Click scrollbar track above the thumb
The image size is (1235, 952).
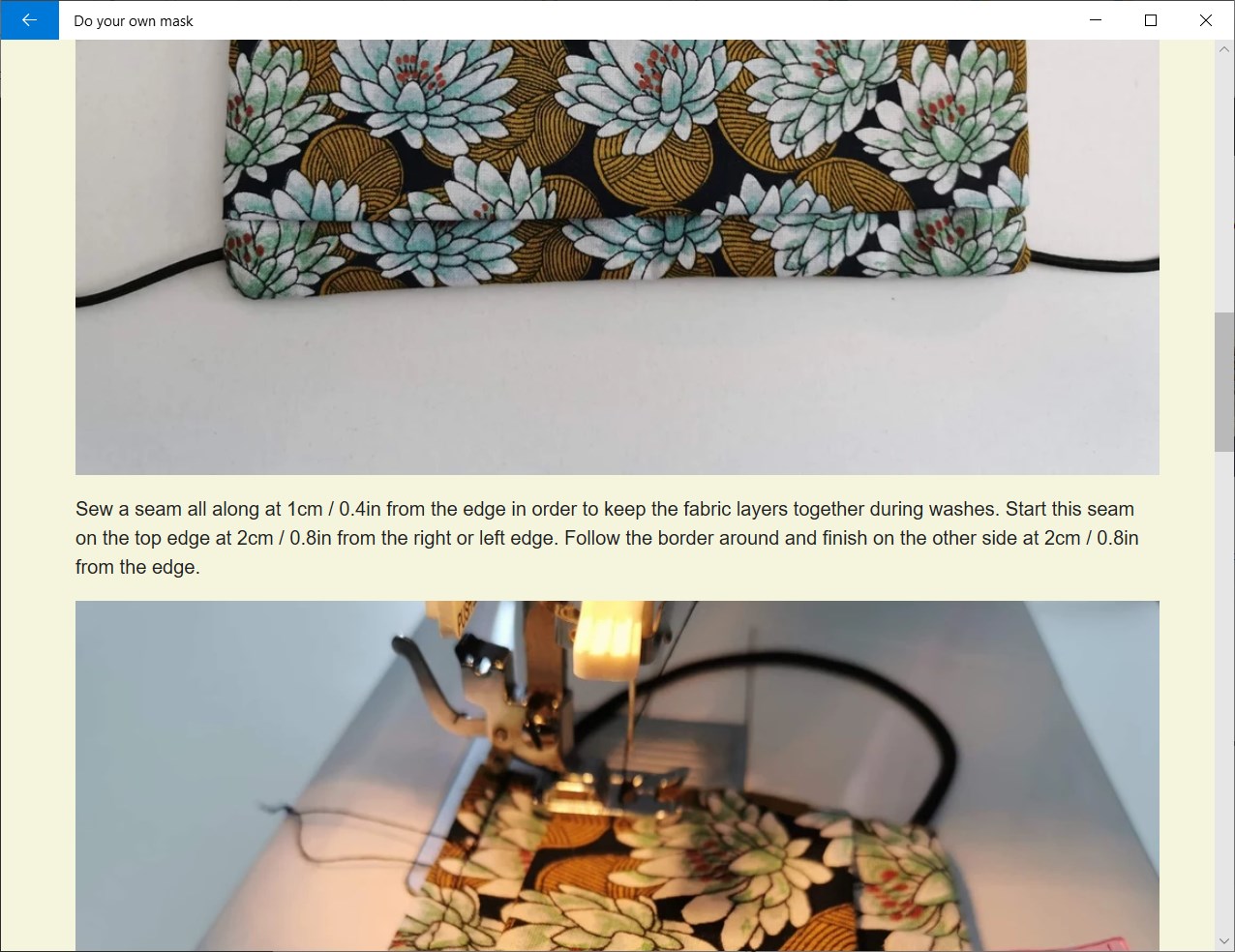[x=1224, y=184]
